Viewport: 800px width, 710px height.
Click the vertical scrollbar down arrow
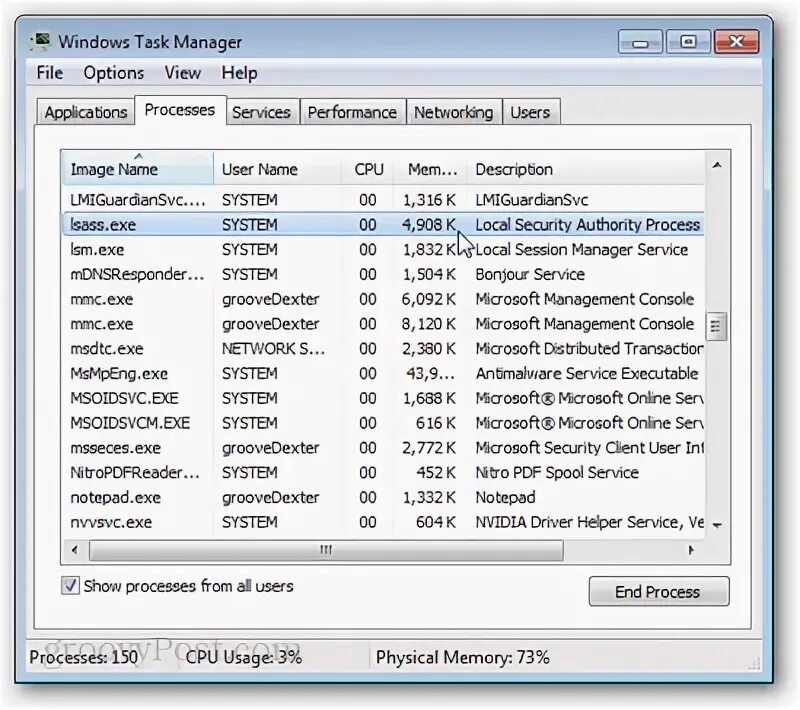[x=717, y=525]
